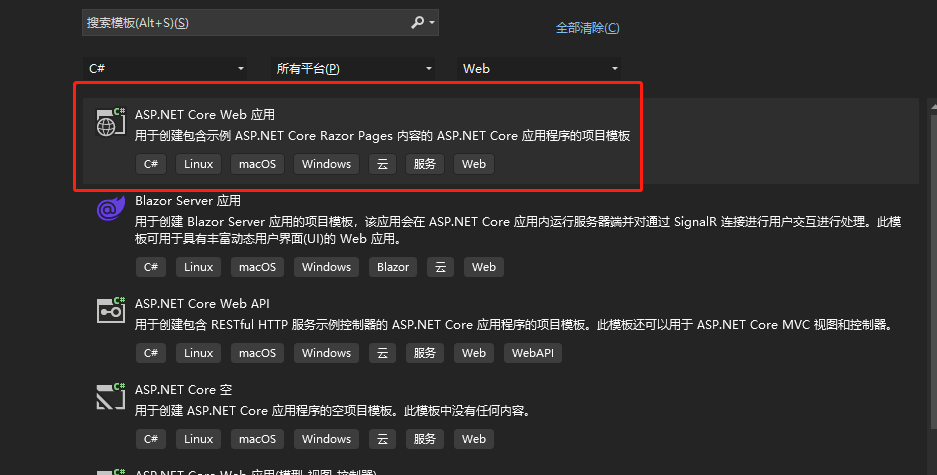Click the Linux tag under Blazor Server 应用
937x475 pixels.
coord(198,267)
